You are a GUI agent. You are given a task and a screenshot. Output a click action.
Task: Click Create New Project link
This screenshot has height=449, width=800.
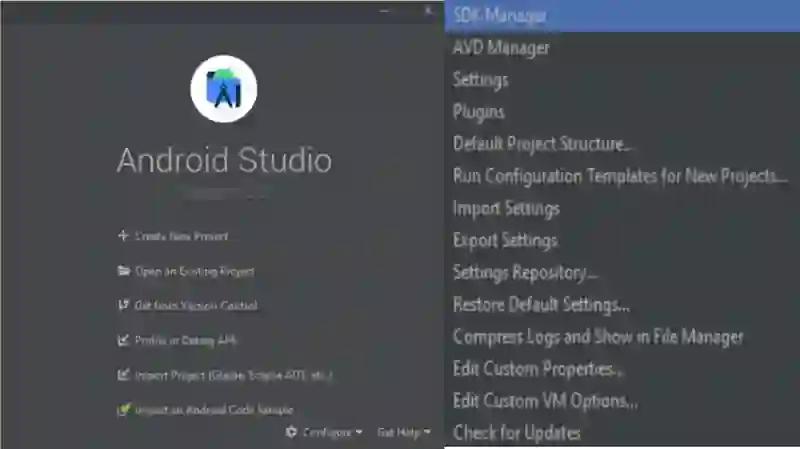pos(181,236)
